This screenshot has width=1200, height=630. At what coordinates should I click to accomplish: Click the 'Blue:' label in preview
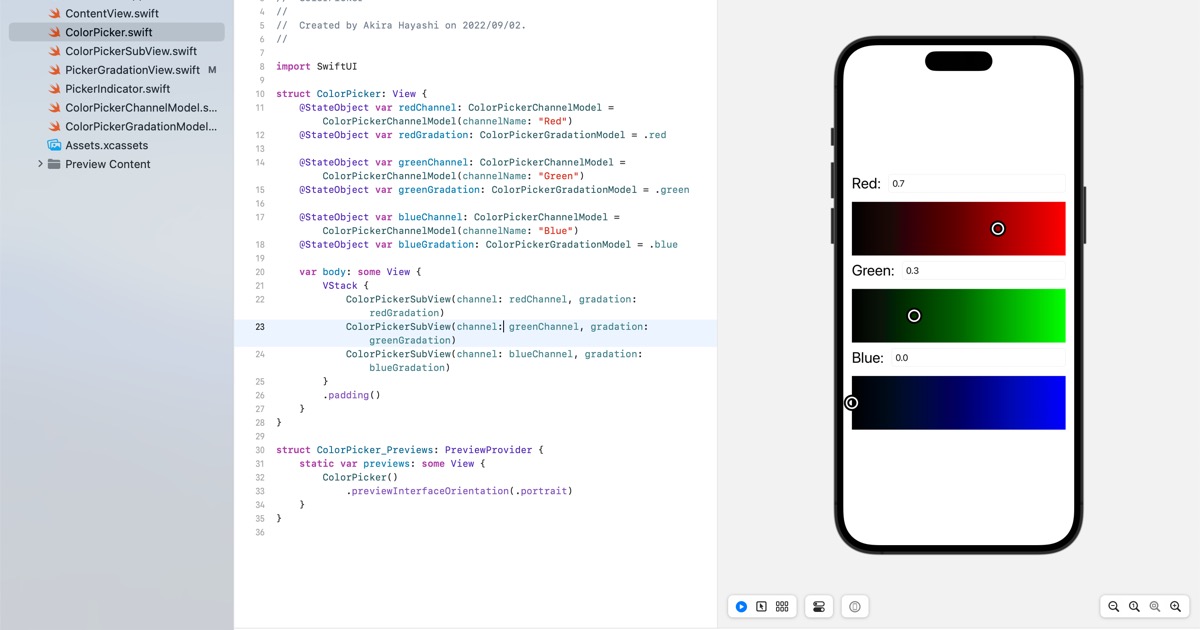[868, 358]
